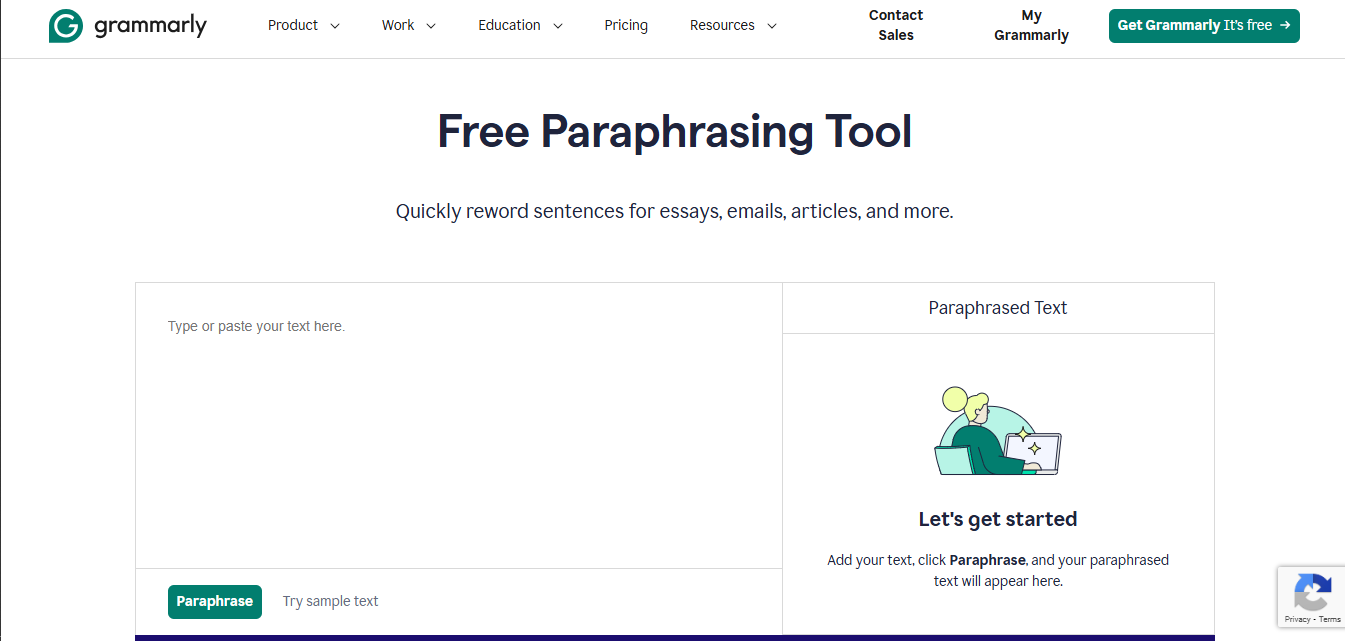Expand the Work dropdown menu

coord(409,25)
